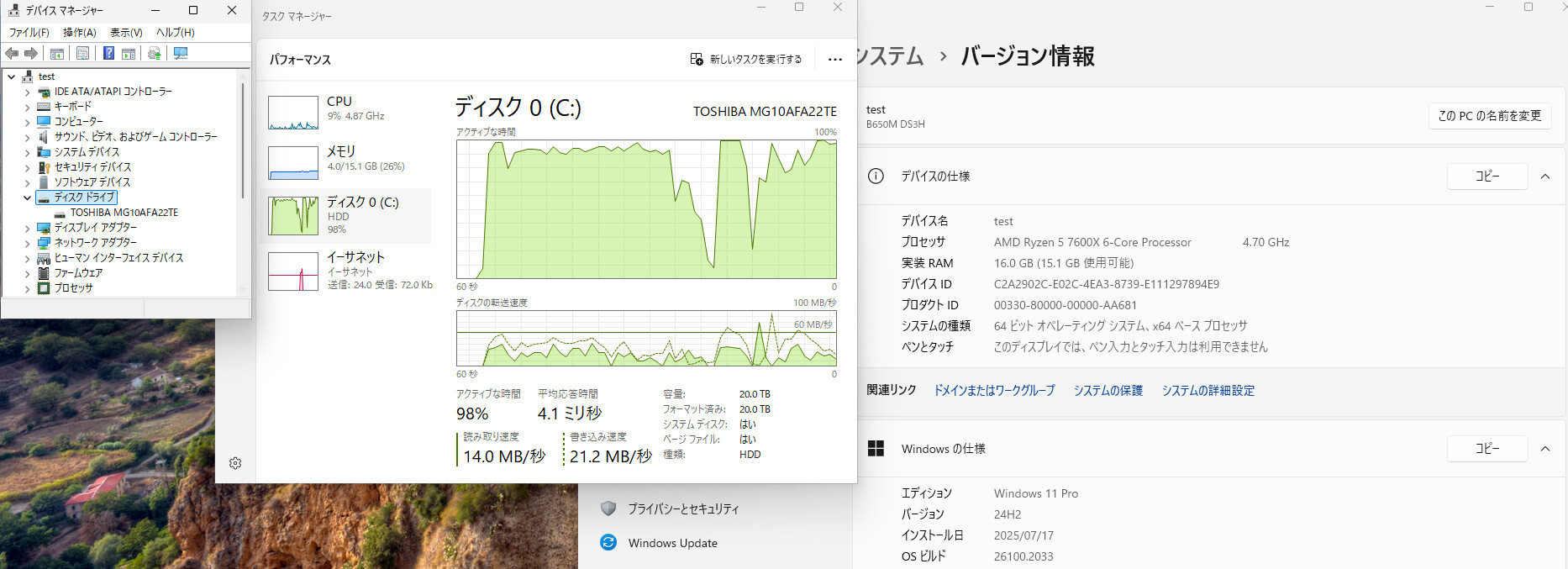Image resolution: width=1568 pixels, height=569 pixels.
Task: Expand the ディスプレイ アダプター node
Action: click(x=28, y=228)
